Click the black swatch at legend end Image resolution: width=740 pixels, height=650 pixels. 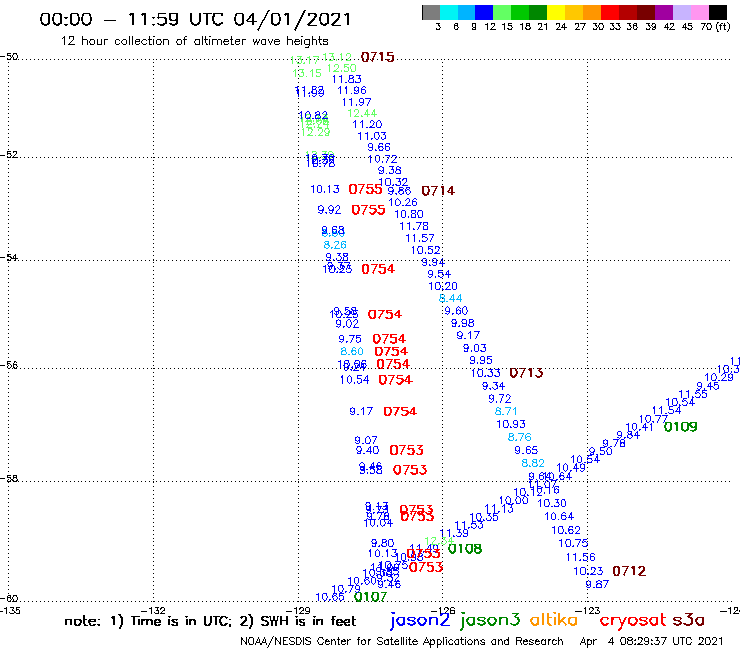[x=718, y=12]
